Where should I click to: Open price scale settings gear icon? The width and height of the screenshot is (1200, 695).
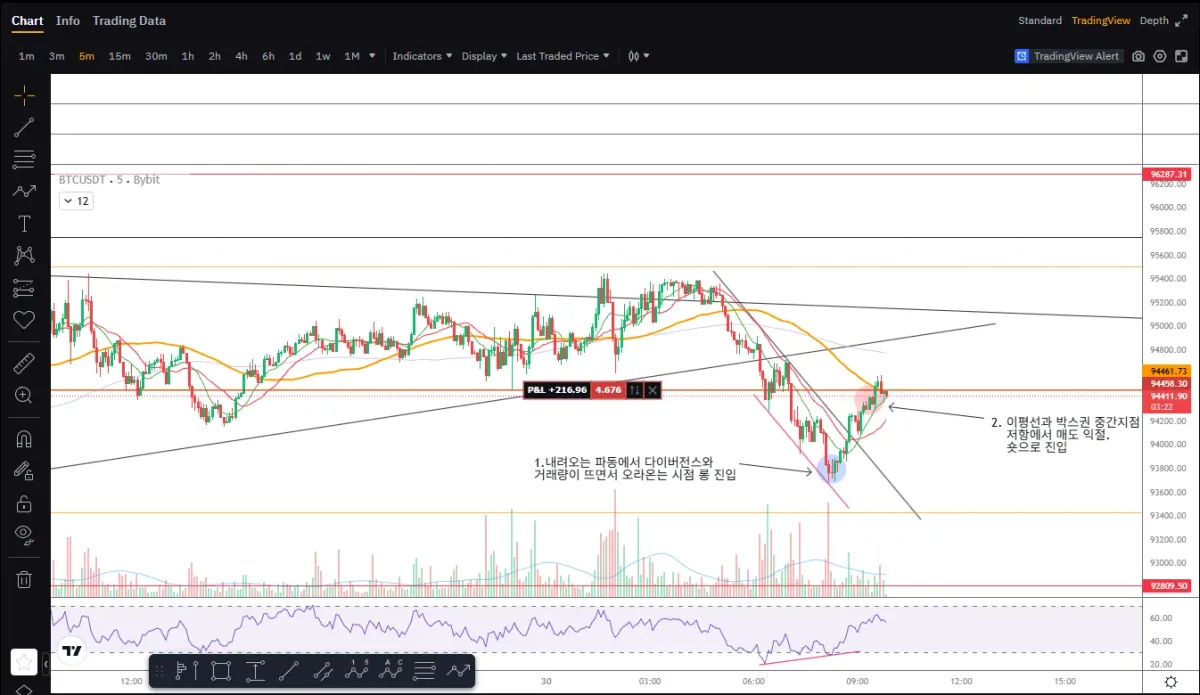click(x=1171, y=681)
